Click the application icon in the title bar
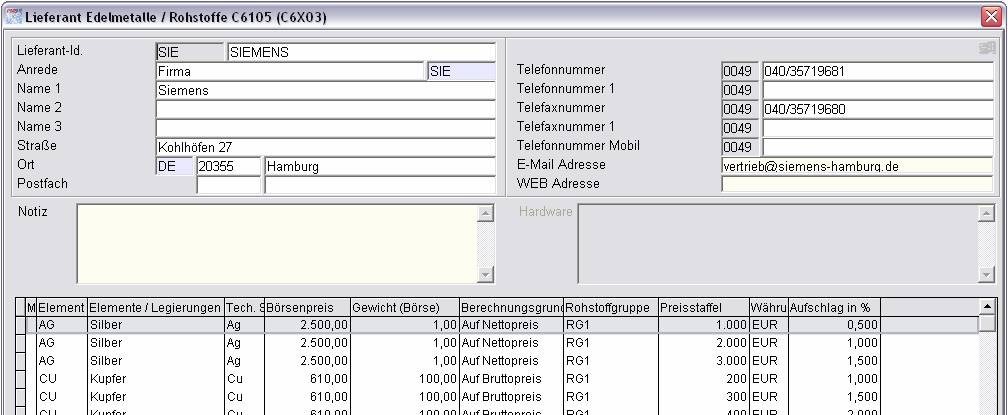This screenshot has width=1008, height=415. 13,18
